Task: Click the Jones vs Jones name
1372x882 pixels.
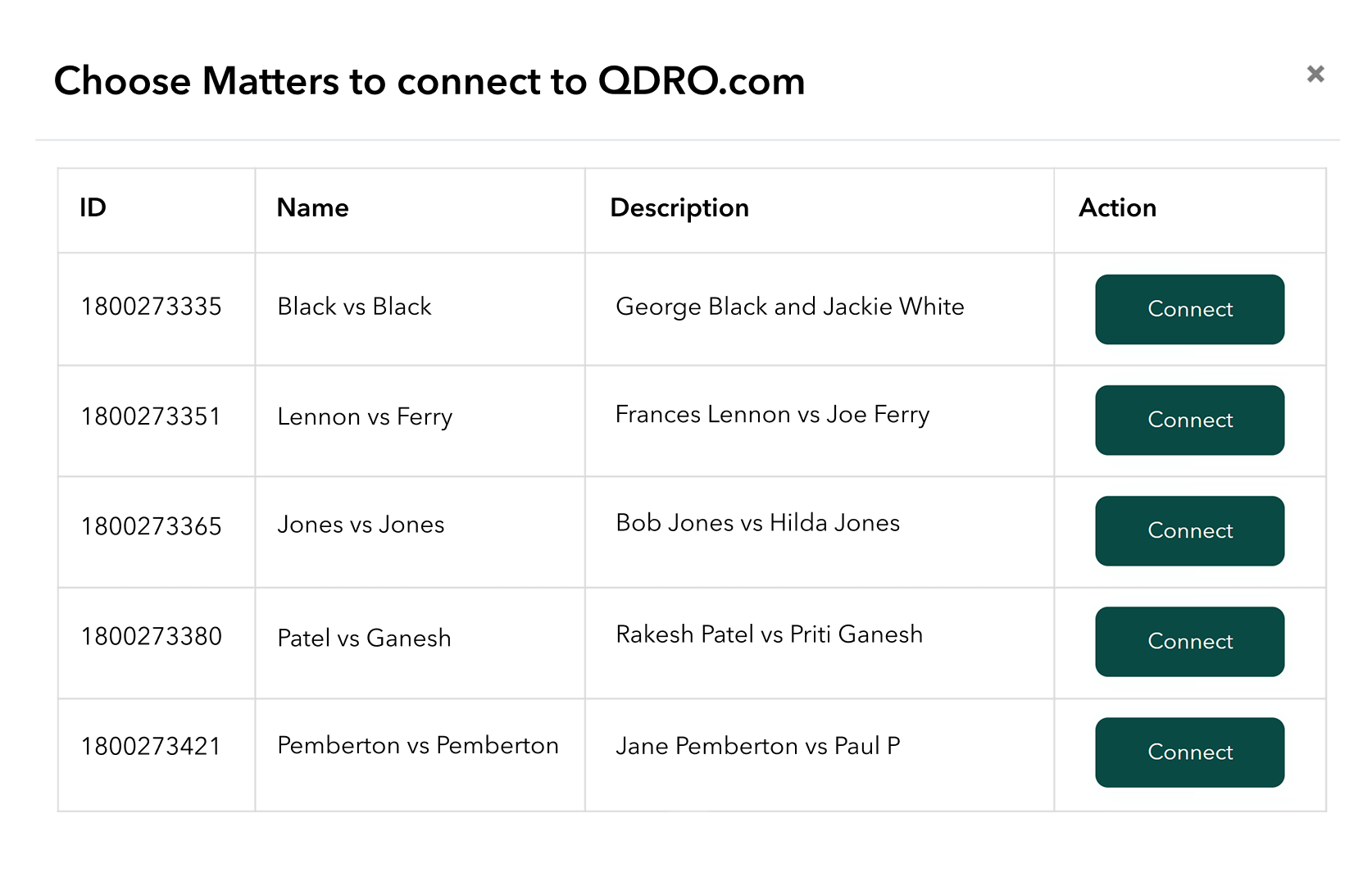Action: 361,525
